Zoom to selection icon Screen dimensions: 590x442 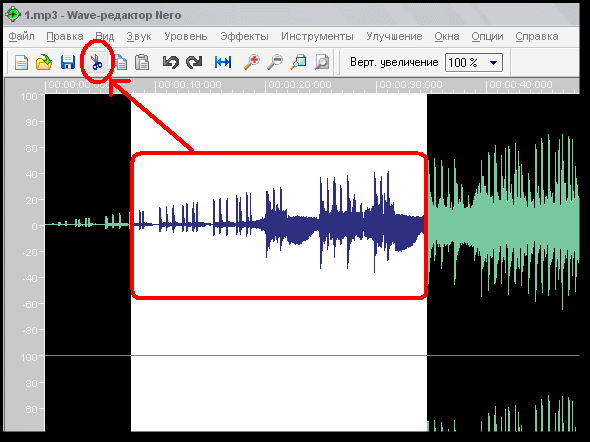coord(298,62)
